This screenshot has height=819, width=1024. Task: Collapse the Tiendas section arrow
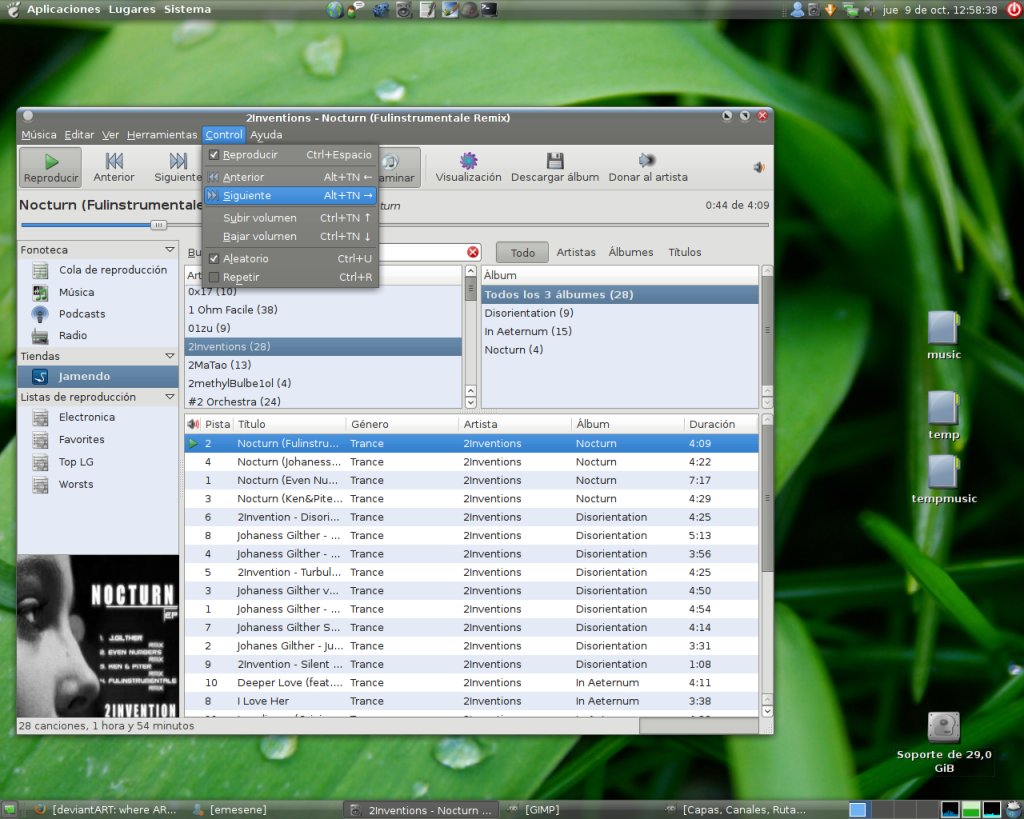[170, 356]
